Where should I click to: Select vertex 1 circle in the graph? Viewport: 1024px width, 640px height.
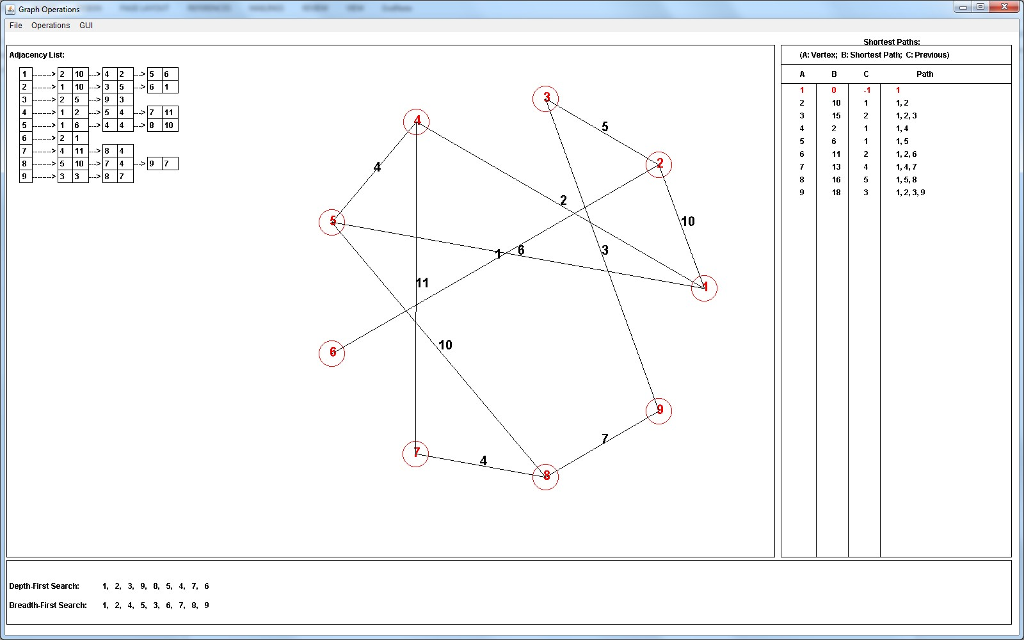coord(704,288)
